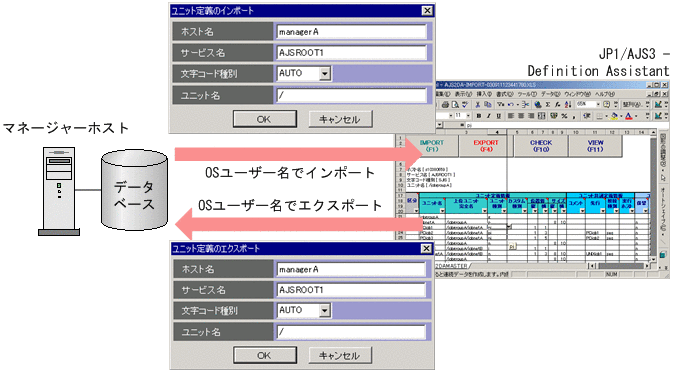Click サービス名 field in import dialog

pos(351,52)
